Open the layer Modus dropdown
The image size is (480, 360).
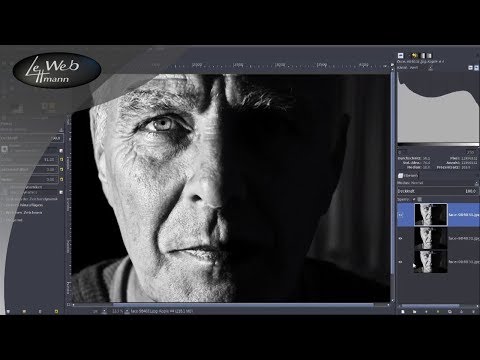438,183
